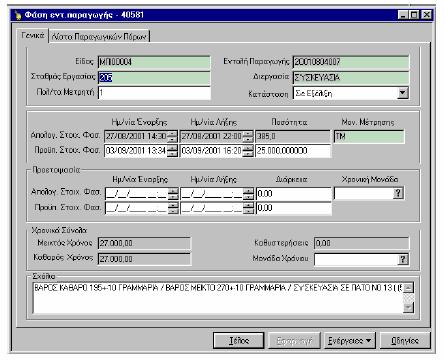Click the Σταθμός Εργασίας field
445x360 pixels.
(154, 78)
